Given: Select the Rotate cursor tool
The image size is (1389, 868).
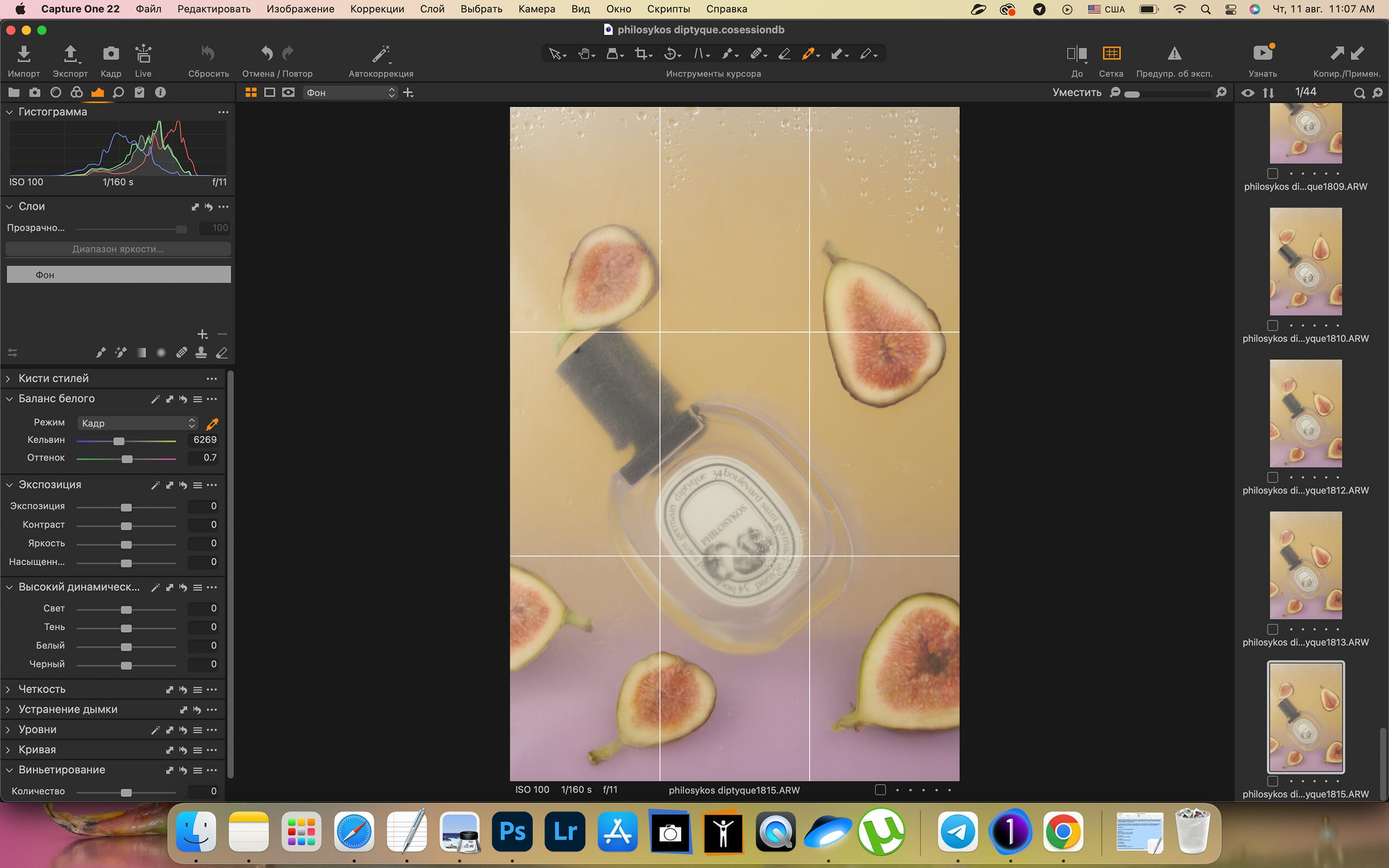Looking at the screenshot, I should point(671,54).
